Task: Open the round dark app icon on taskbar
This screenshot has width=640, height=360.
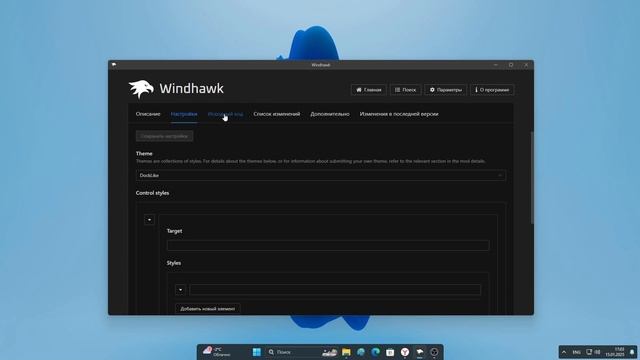Action: tap(434, 352)
